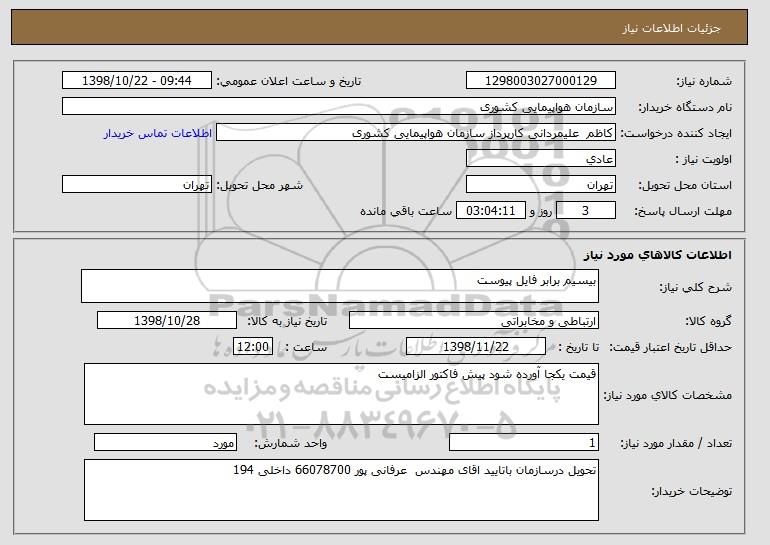Click the remaining time field 03:04:11
770x545 pixels.
tap(491, 211)
